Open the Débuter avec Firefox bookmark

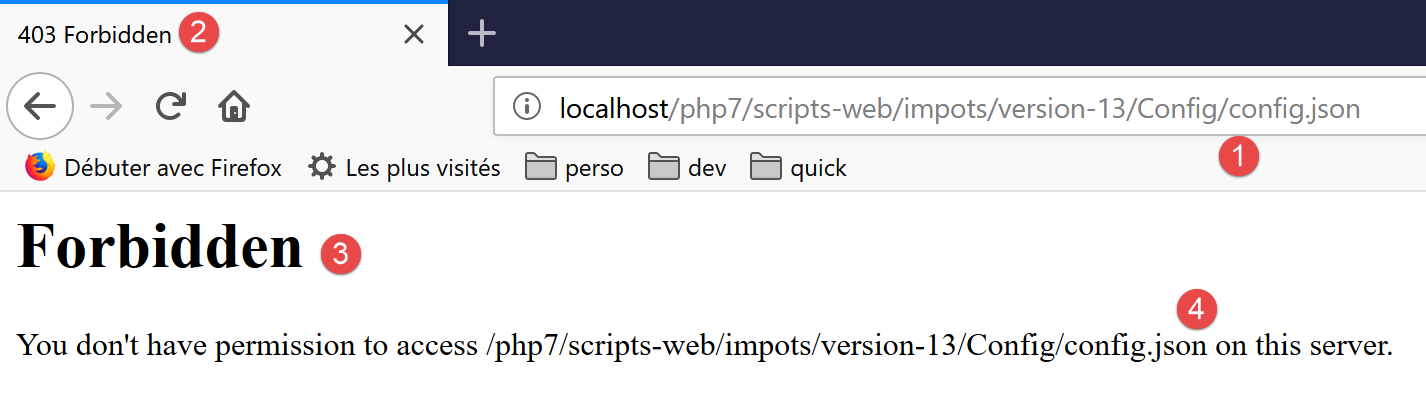tap(153, 167)
